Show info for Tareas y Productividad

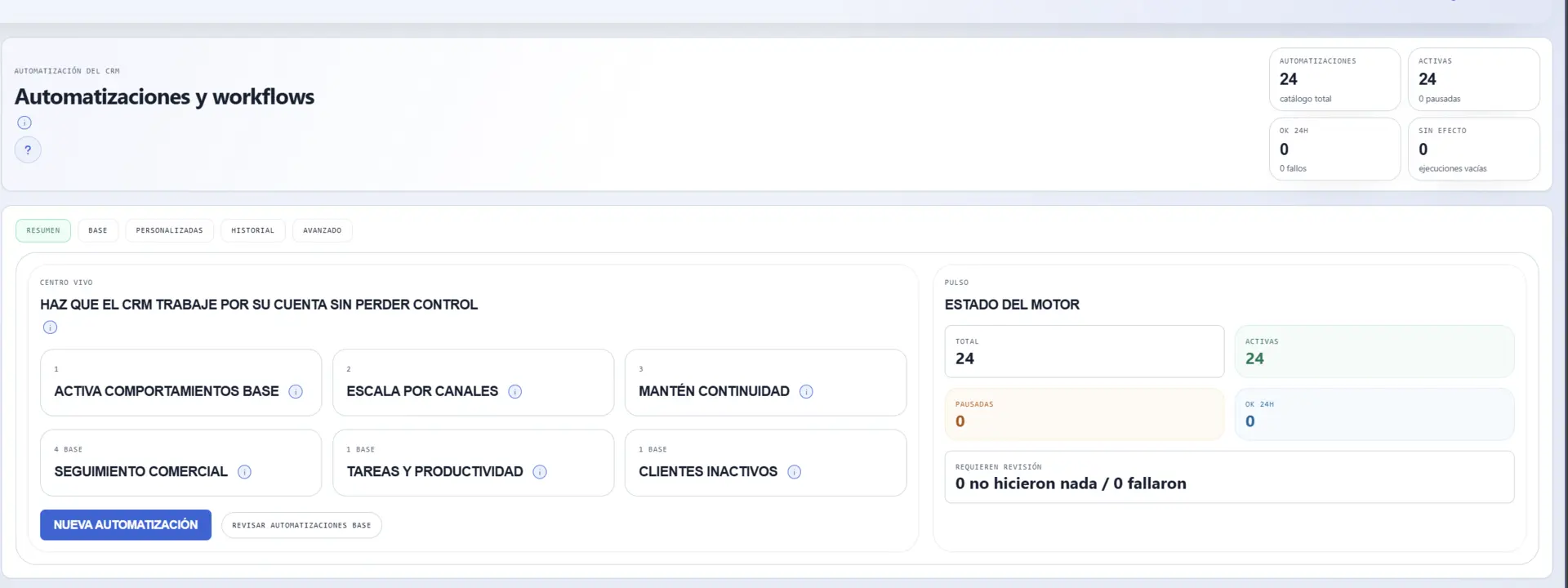540,471
